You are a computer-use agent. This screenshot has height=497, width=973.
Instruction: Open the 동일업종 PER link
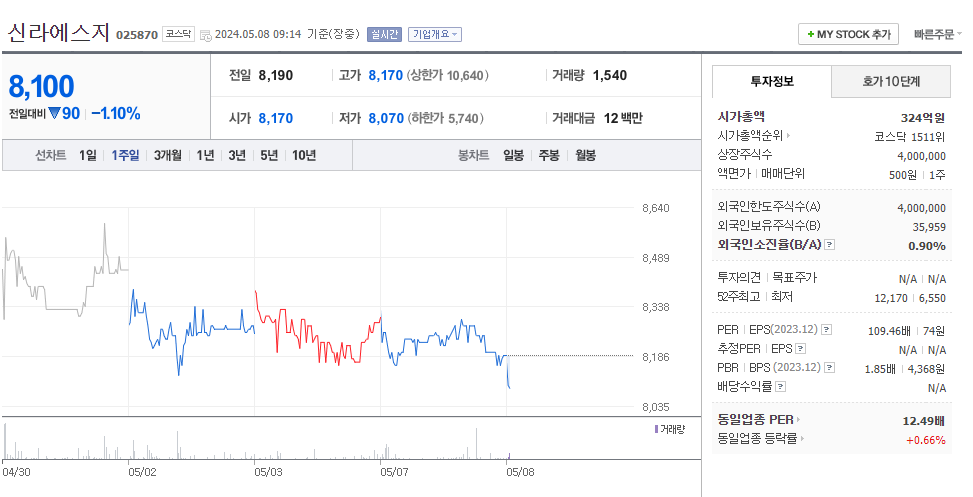[x=755, y=420]
